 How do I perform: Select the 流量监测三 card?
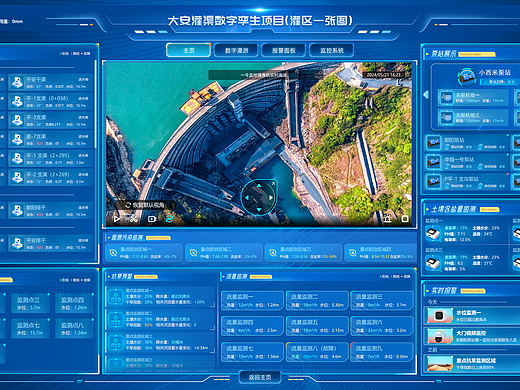(x=382, y=300)
